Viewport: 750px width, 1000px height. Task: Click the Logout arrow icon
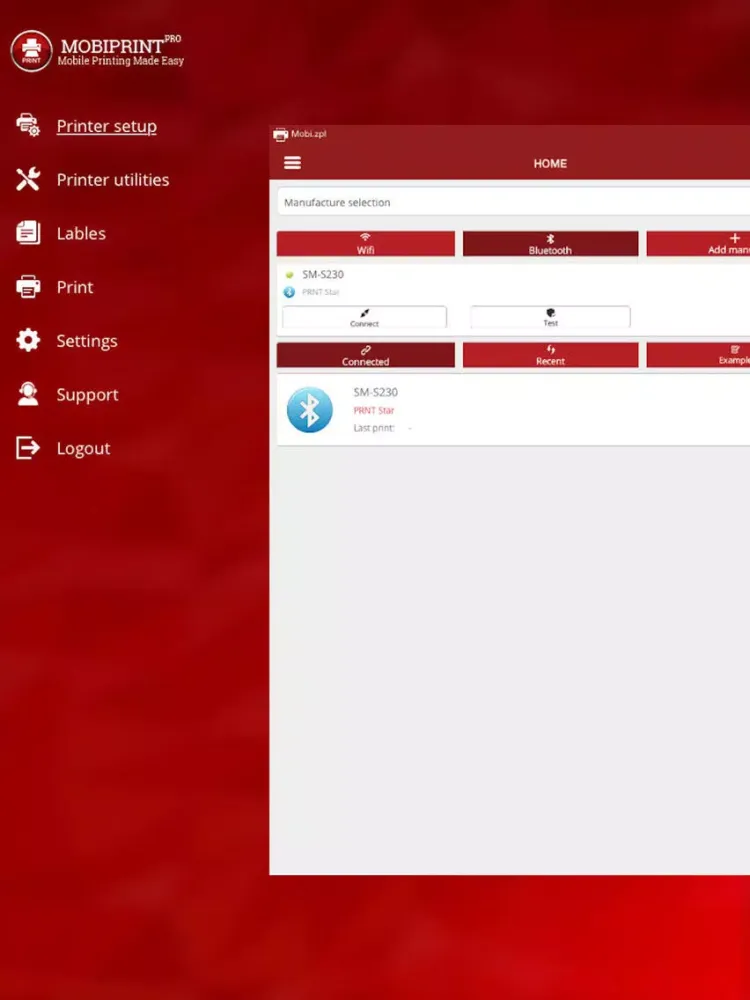click(x=28, y=448)
